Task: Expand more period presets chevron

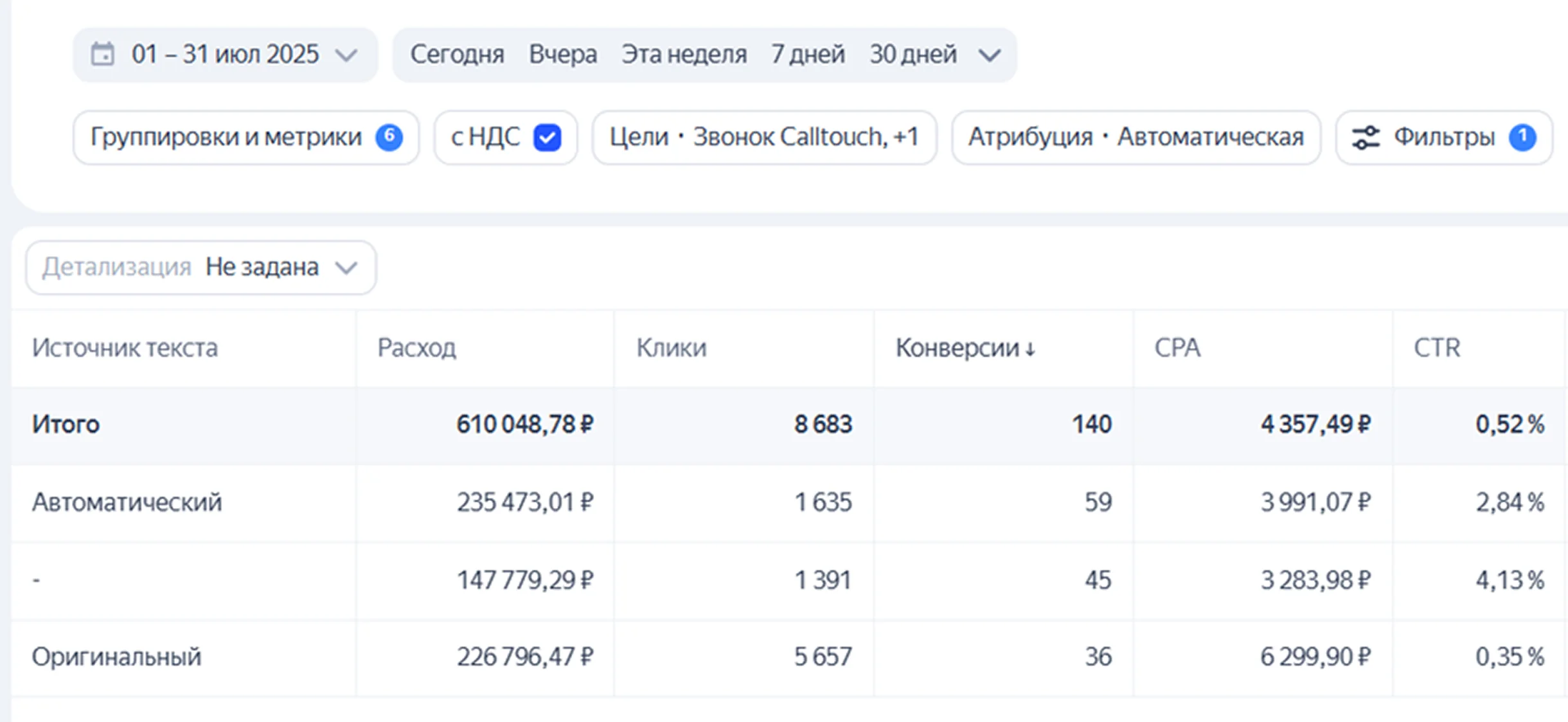Action: [990, 55]
